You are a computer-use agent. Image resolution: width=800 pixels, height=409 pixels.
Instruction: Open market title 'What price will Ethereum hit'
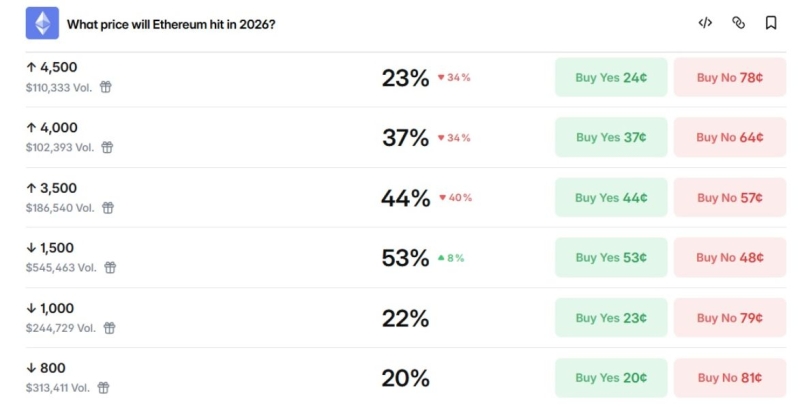pyautogui.click(x=171, y=23)
